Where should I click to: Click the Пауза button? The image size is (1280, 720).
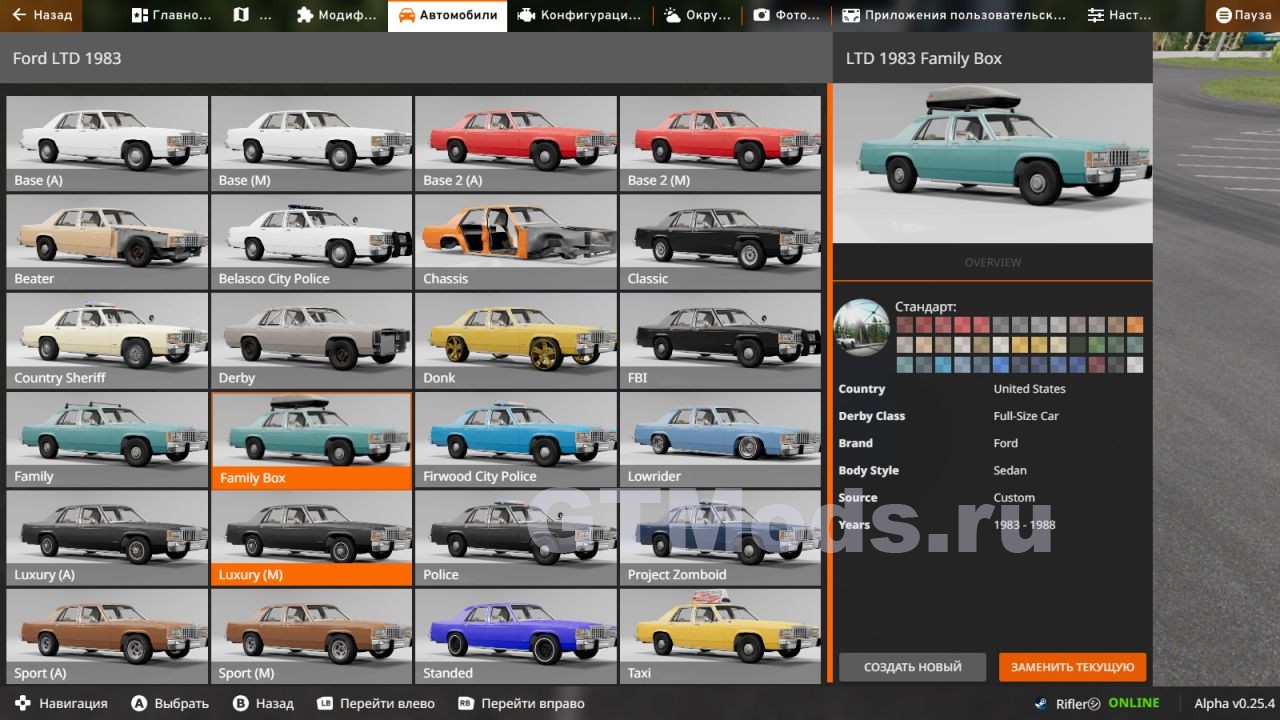click(1243, 15)
